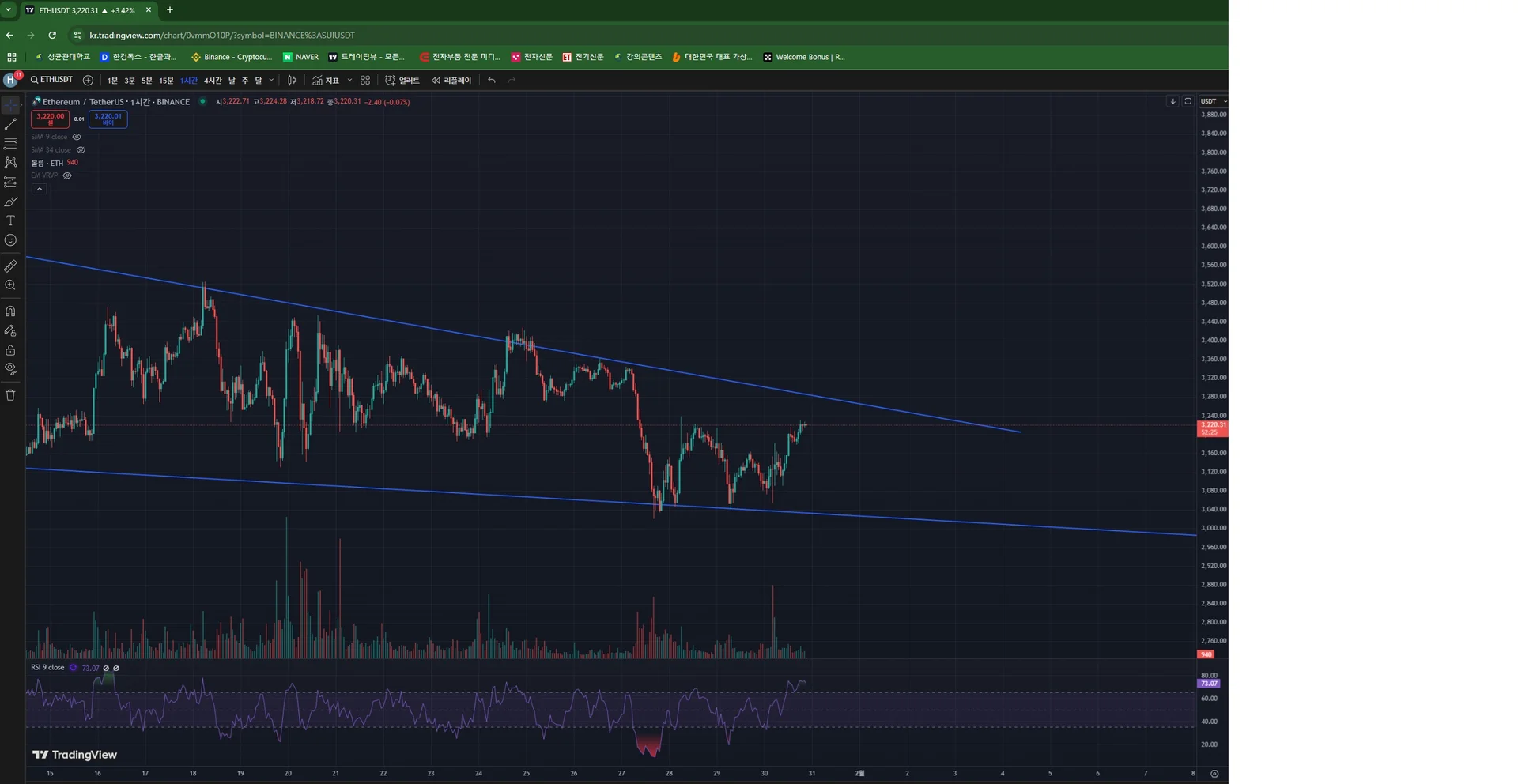Screen dimensions: 1518x784
Task: Open the emoji icons tool
Action: pyautogui.click(x=10, y=240)
